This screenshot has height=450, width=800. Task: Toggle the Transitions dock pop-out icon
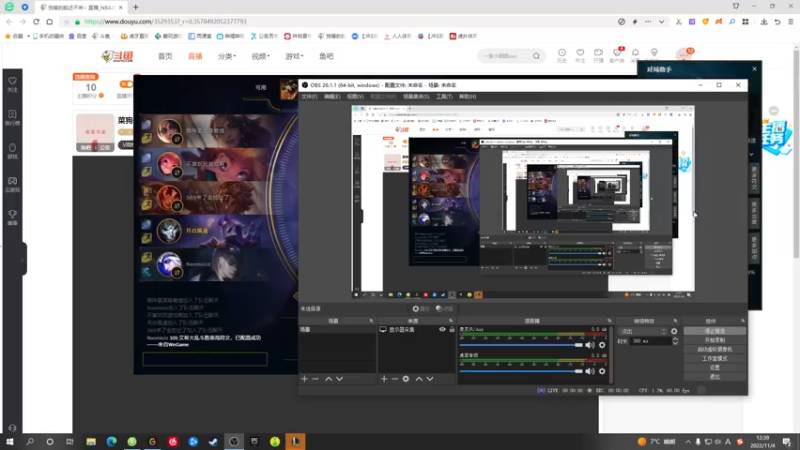point(675,321)
